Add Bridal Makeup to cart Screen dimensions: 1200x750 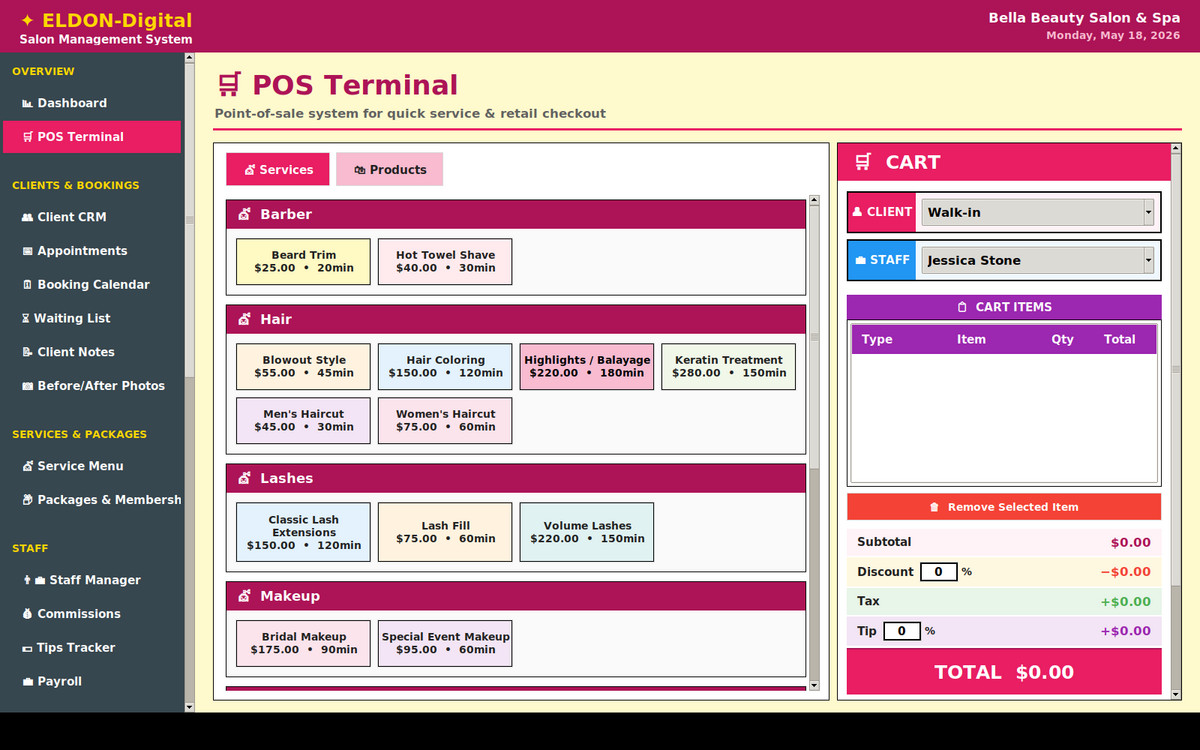click(x=303, y=643)
